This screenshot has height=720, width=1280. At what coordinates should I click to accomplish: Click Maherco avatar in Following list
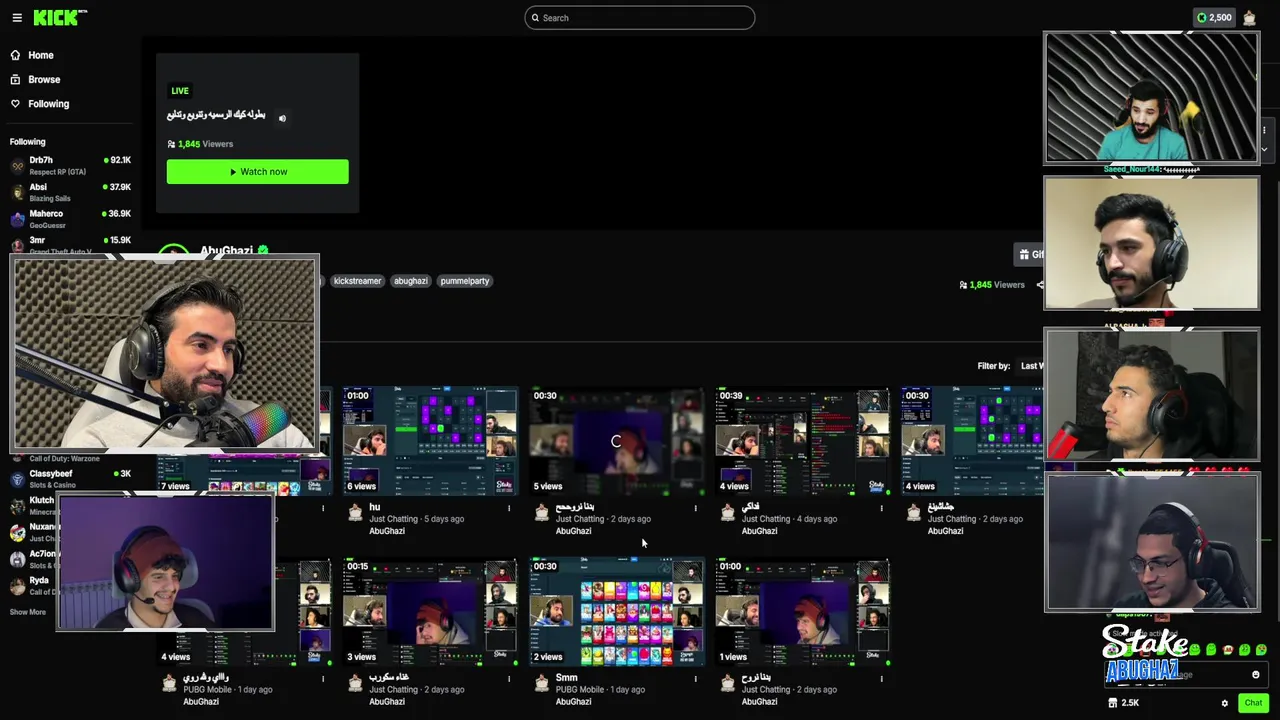click(17, 219)
